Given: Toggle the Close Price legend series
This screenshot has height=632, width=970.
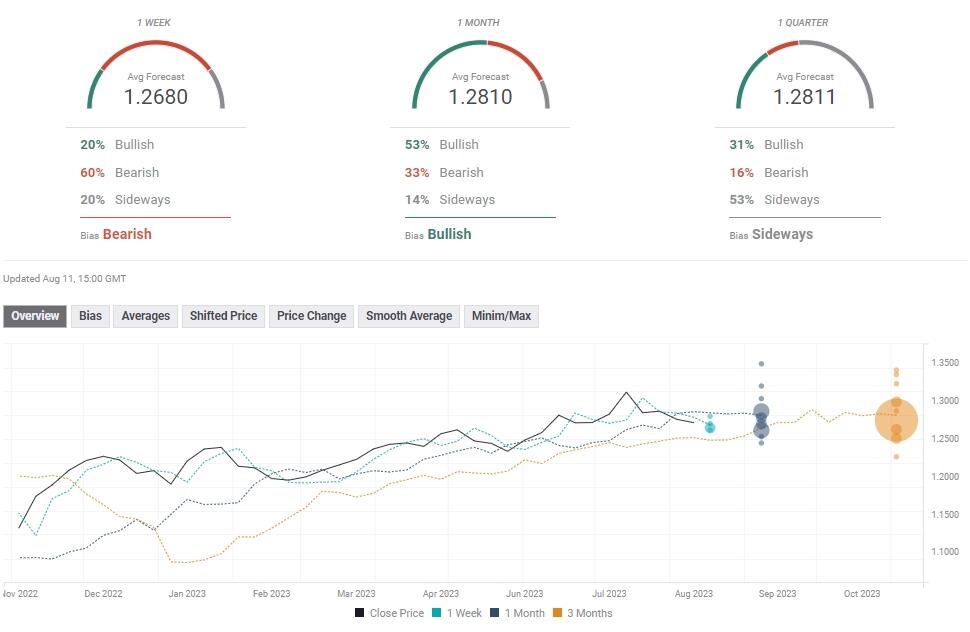Looking at the screenshot, I should pos(389,613).
